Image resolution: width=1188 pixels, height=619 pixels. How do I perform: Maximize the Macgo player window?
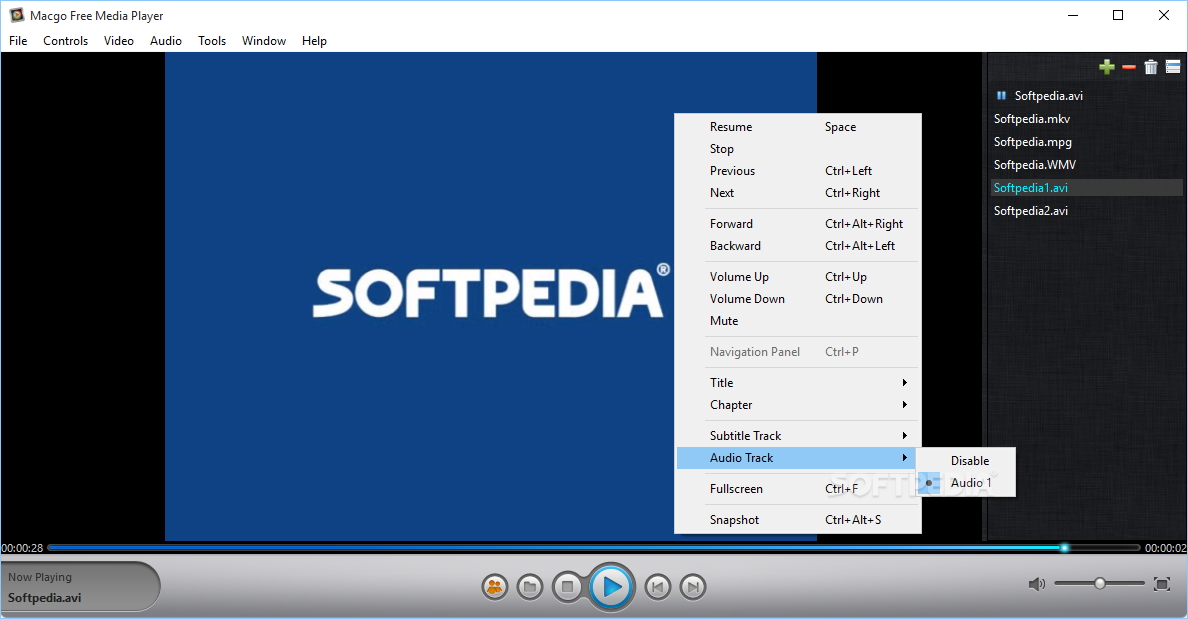[1118, 15]
